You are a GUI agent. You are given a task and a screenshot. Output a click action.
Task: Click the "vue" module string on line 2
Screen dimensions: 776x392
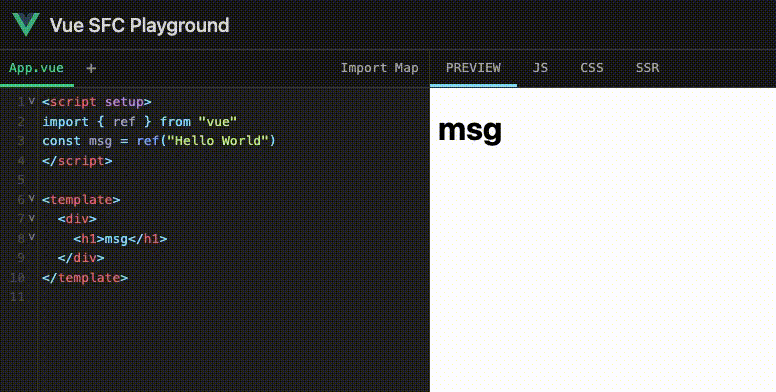pyautogui.click(x=218, y=122)
